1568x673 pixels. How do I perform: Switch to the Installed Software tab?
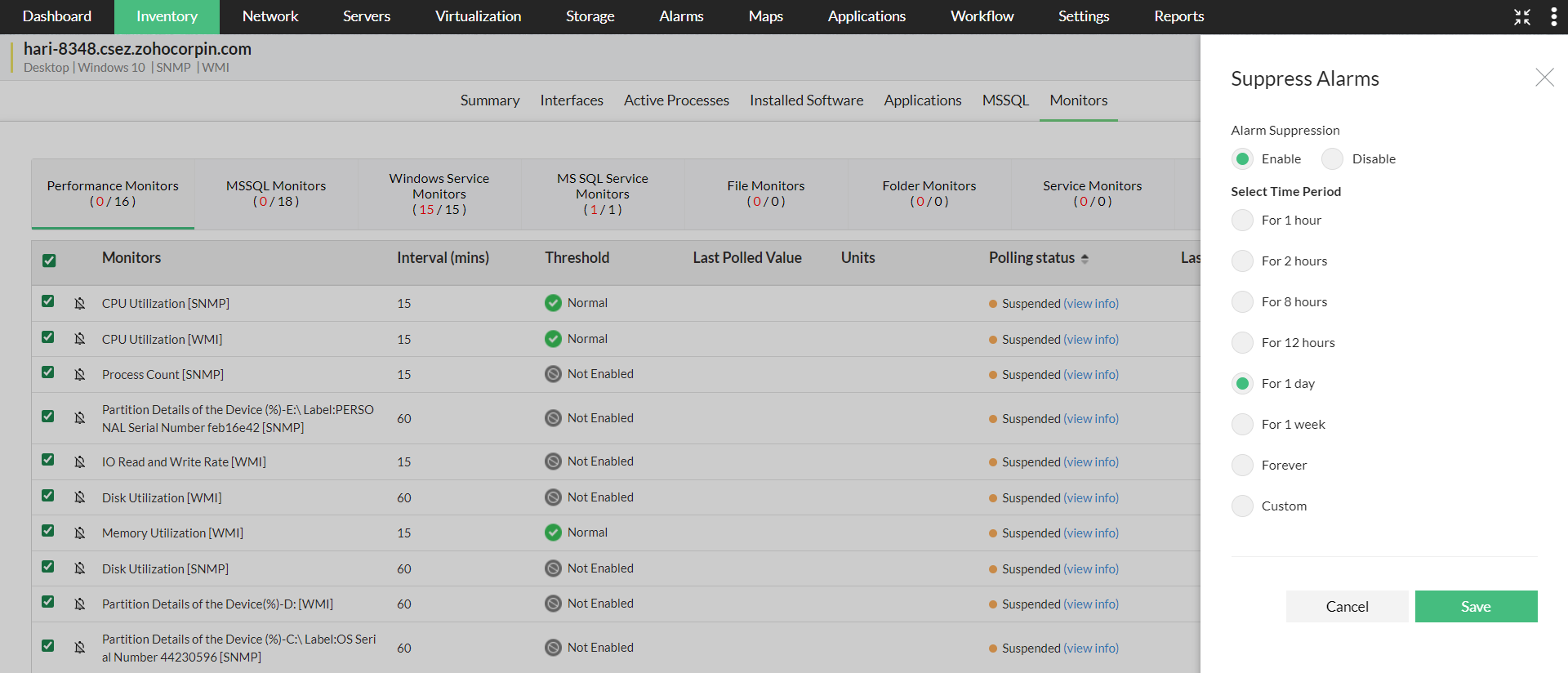point(806,100)
